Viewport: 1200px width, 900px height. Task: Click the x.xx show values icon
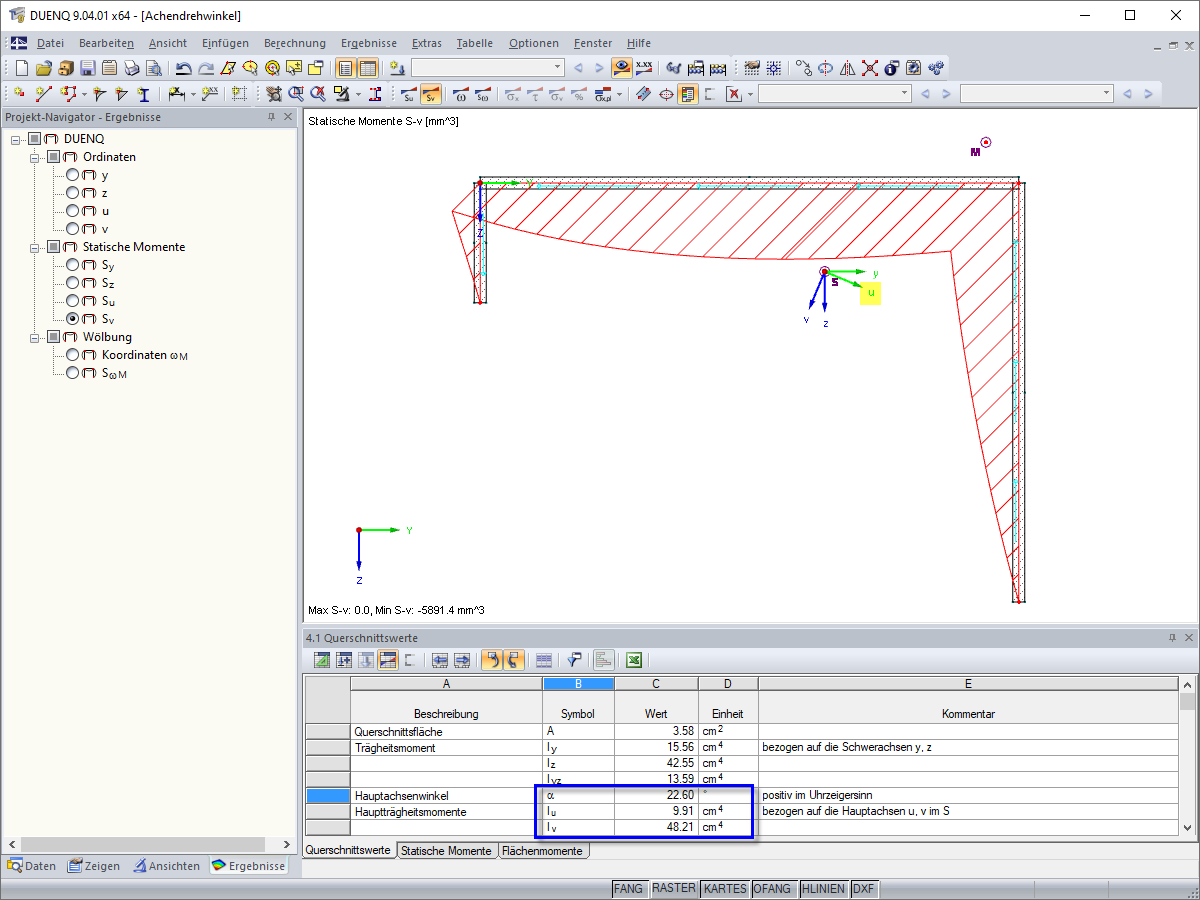coord(644,68)
